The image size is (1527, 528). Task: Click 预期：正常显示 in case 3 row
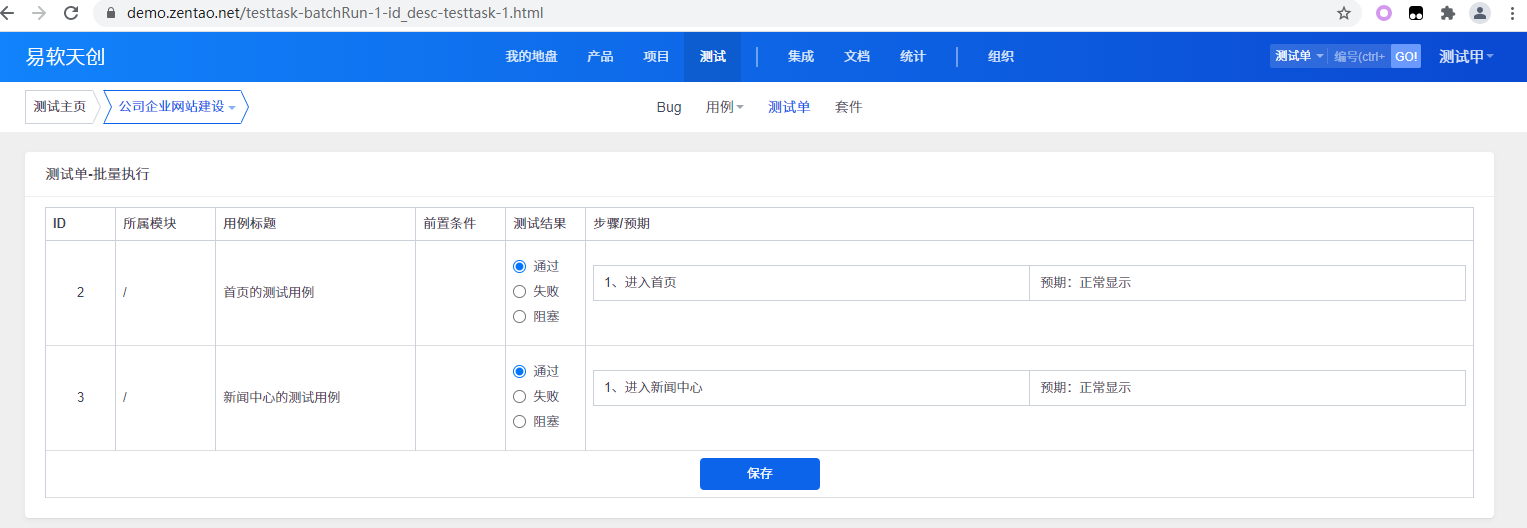1085,388
